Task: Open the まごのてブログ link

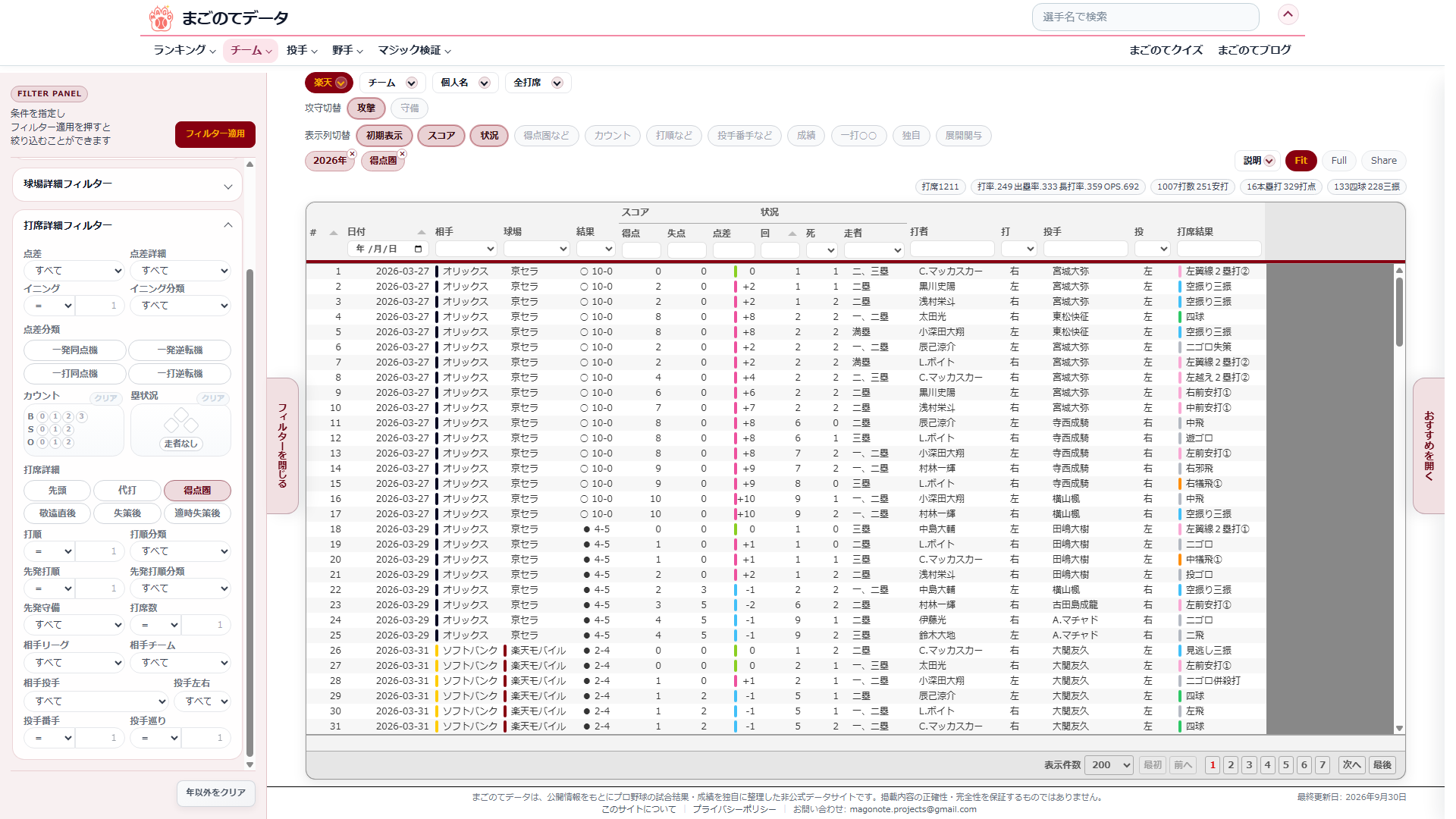Action: pos(1254,50)
